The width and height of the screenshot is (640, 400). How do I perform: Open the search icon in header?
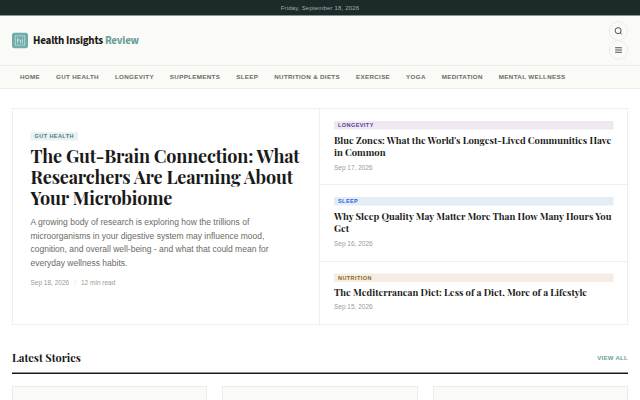coord(618,31)
